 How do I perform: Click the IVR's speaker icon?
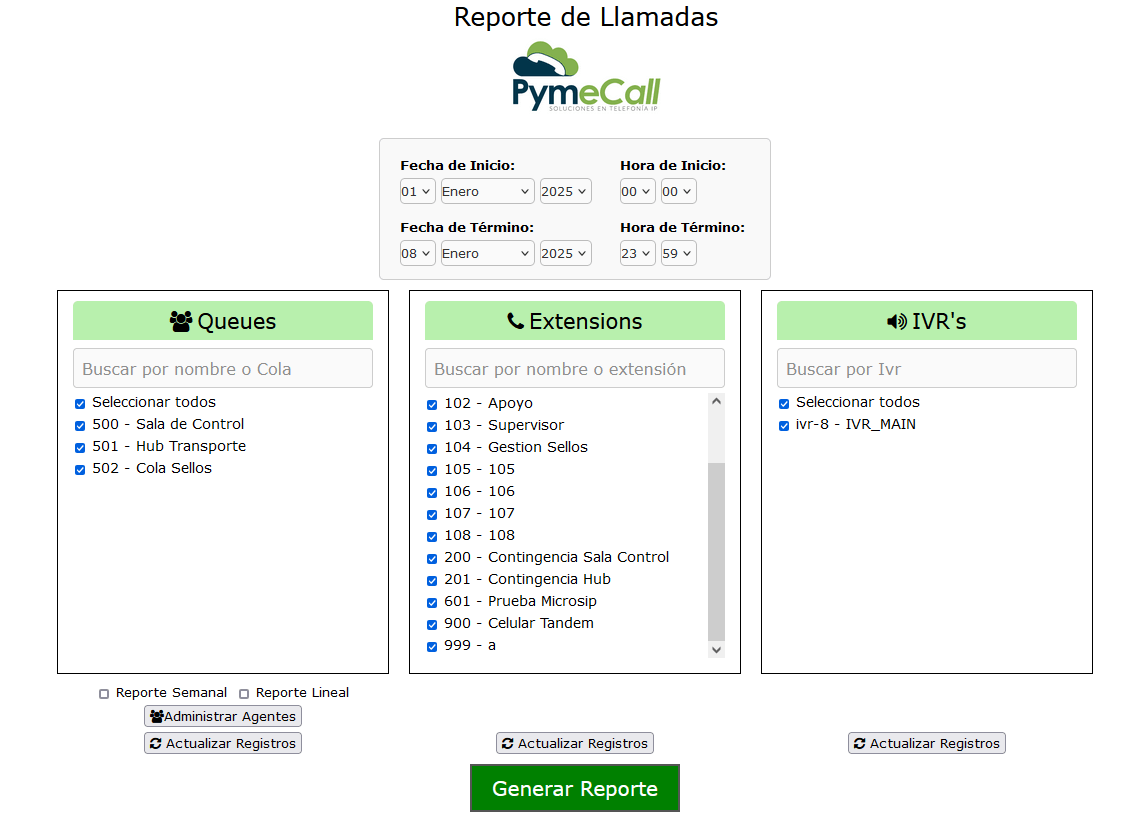(x=897, y=321)
